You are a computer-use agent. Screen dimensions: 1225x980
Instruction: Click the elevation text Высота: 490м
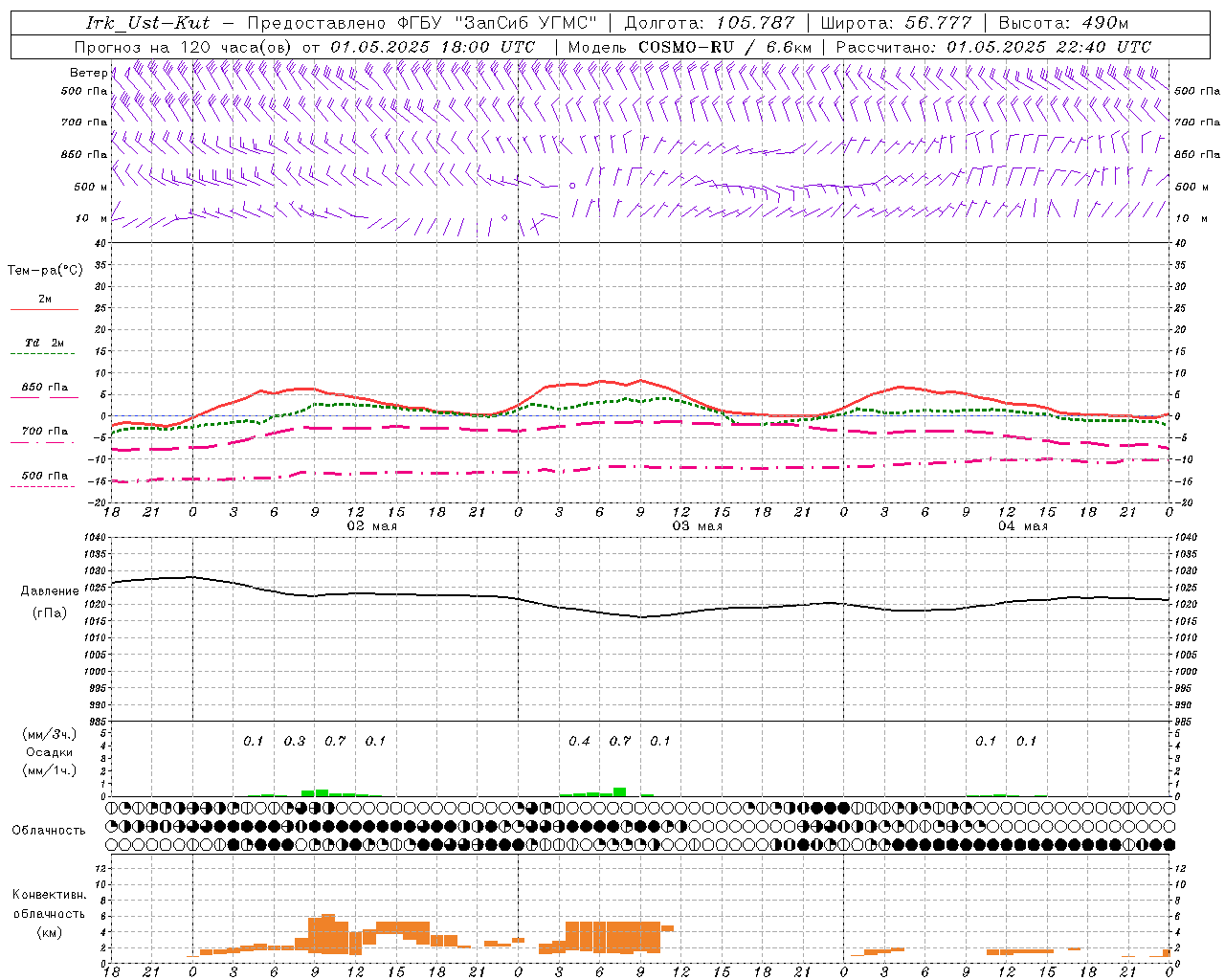pyautogui.click(x=1063, y=23)
